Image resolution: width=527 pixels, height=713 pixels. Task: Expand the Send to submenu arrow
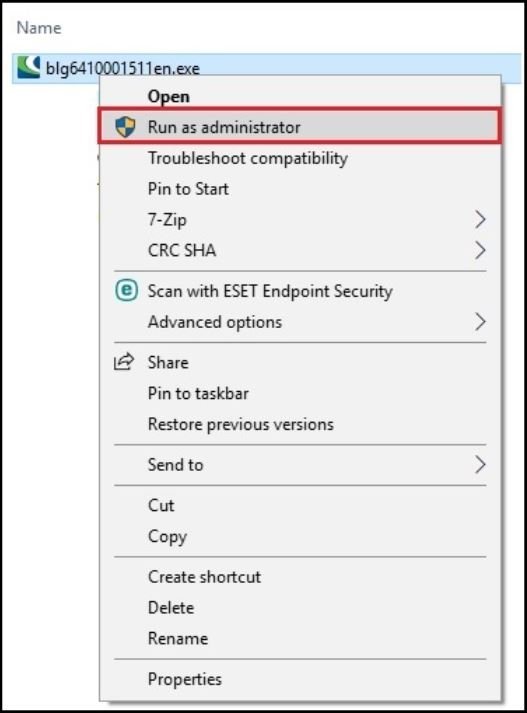click(480, 465)
